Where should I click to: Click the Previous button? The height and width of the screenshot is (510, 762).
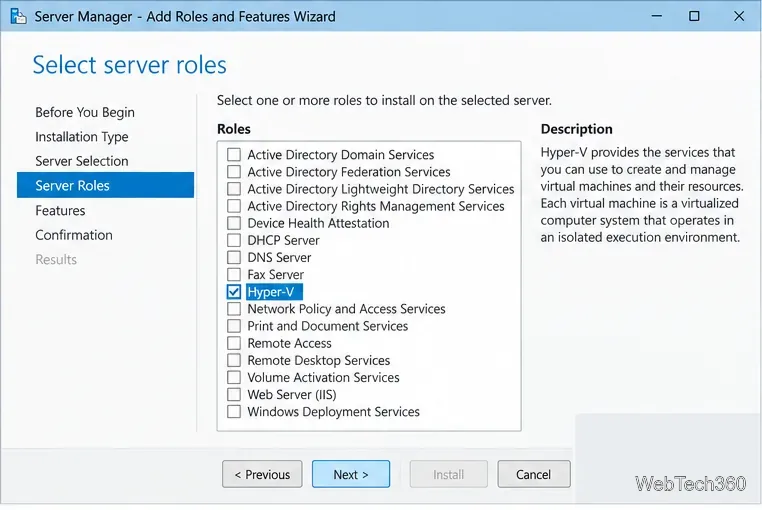tap(262, 474)
